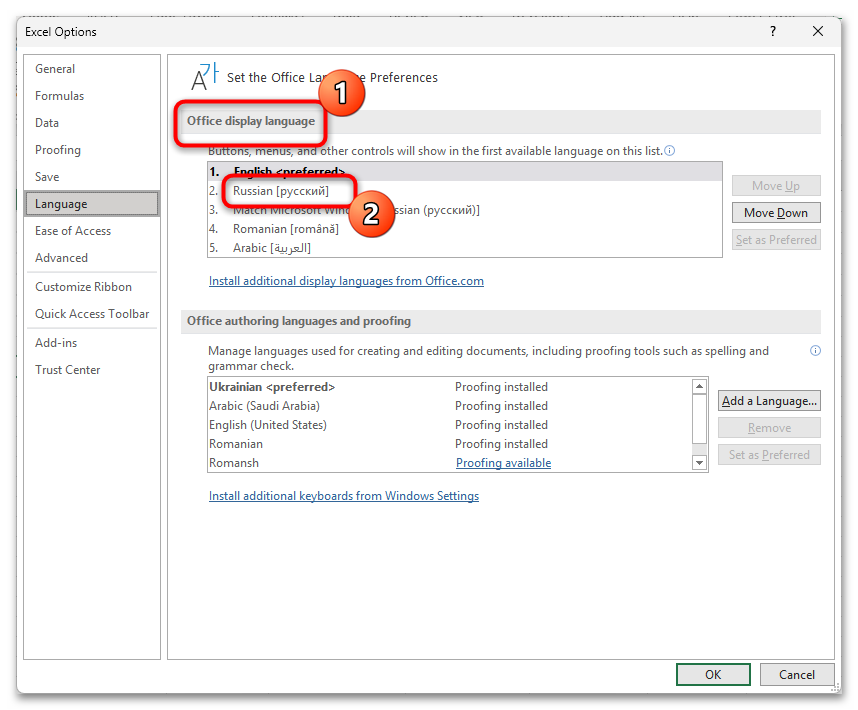Viewport: 858px width, 710px height.
Task: Open the Quick Access Toolbar category
Action: (92, 313)
